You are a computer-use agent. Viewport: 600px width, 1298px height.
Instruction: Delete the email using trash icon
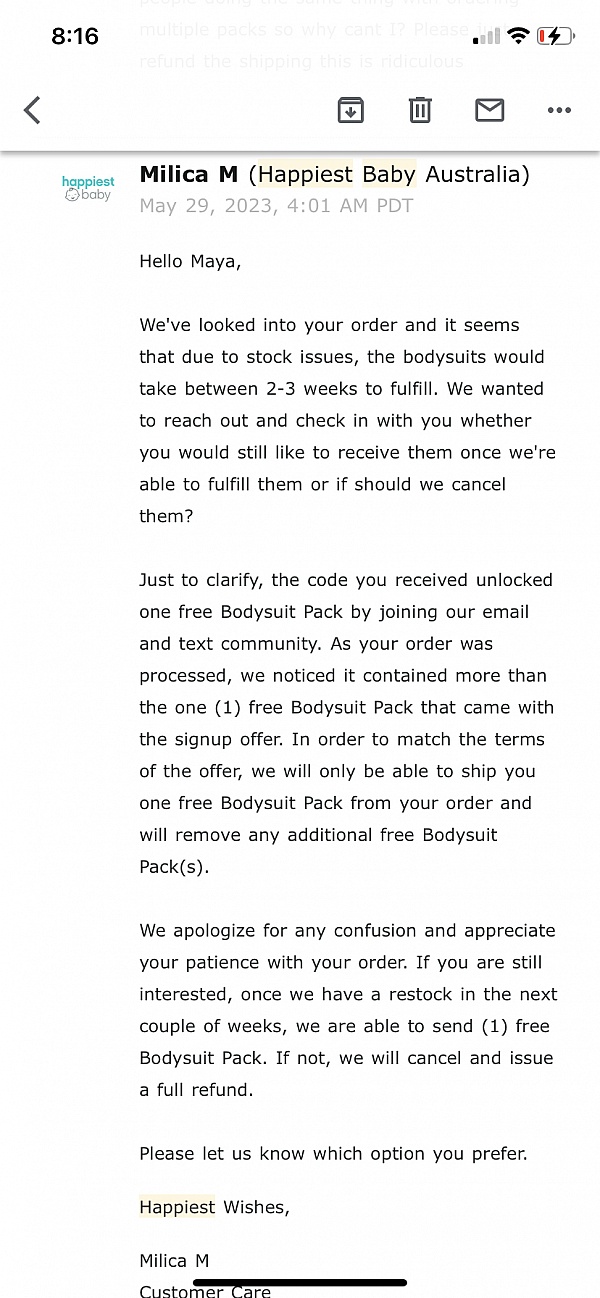coord(420,110)
